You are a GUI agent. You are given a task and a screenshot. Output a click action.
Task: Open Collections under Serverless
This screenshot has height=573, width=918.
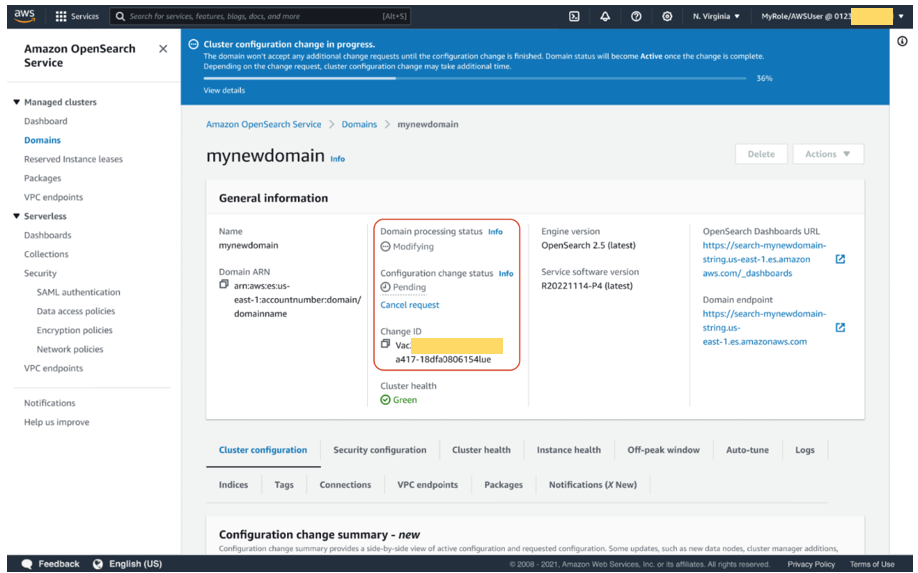[46, 254]
